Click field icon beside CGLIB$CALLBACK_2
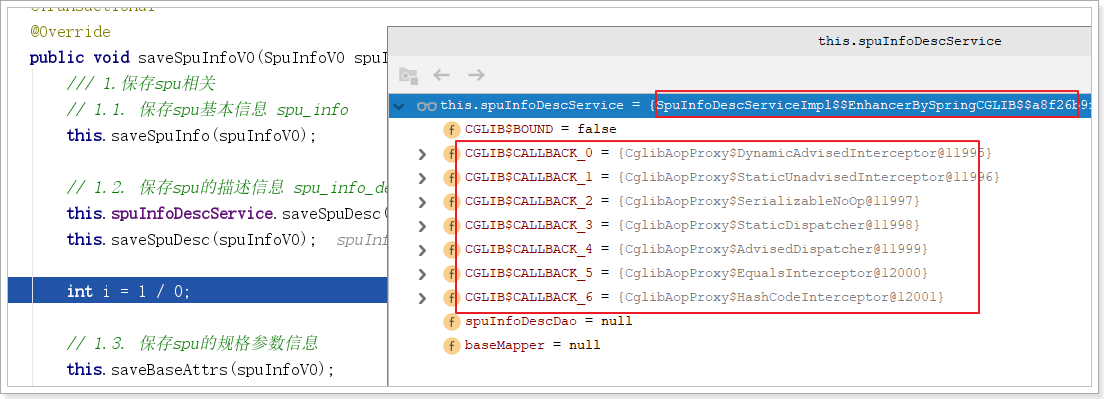Viewport: 1104px width, 399px height. (x=451, y=202)
